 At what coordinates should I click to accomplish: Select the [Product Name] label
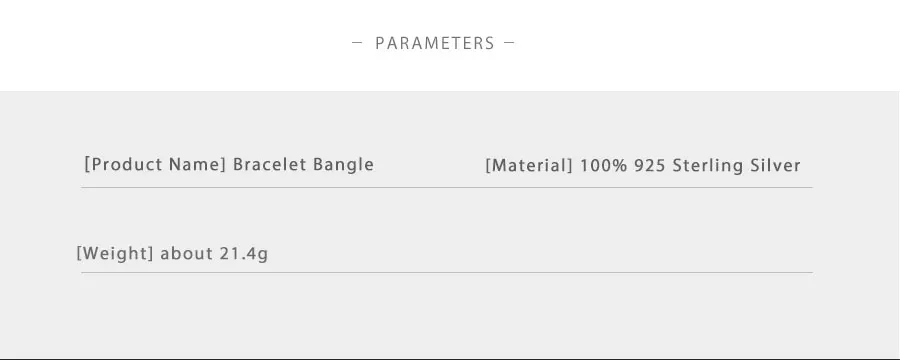(155, 165)
